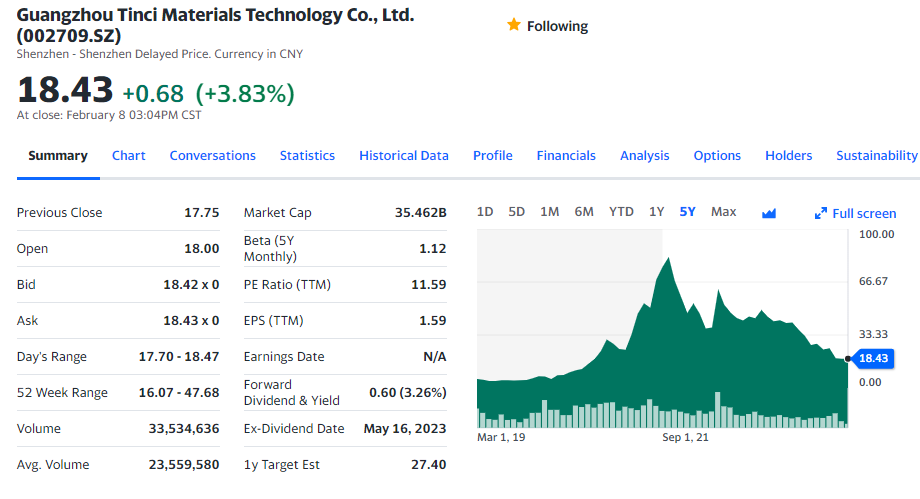Switch to the Conversations tab
The width and height of the screenshot is (920, 499).
[x=212, y=156]
